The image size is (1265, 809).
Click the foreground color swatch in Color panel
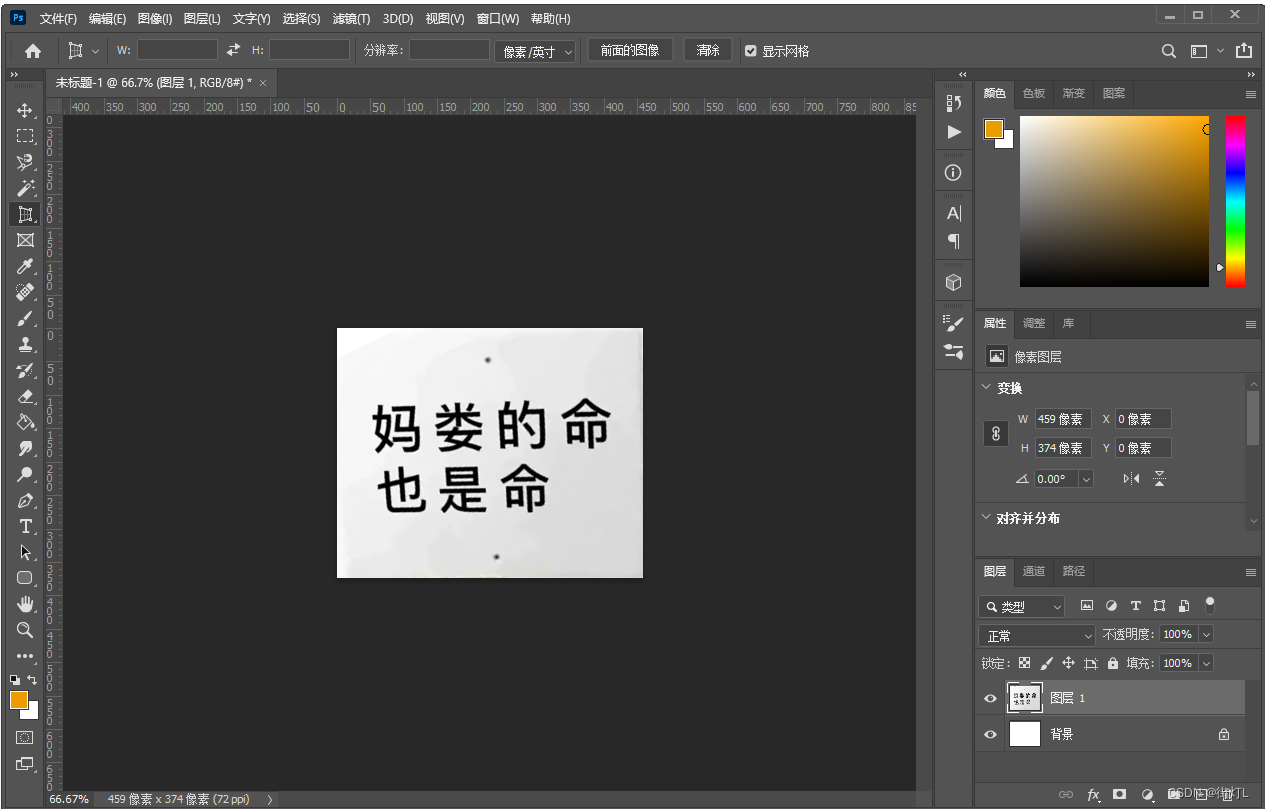[x=993, y=129]
